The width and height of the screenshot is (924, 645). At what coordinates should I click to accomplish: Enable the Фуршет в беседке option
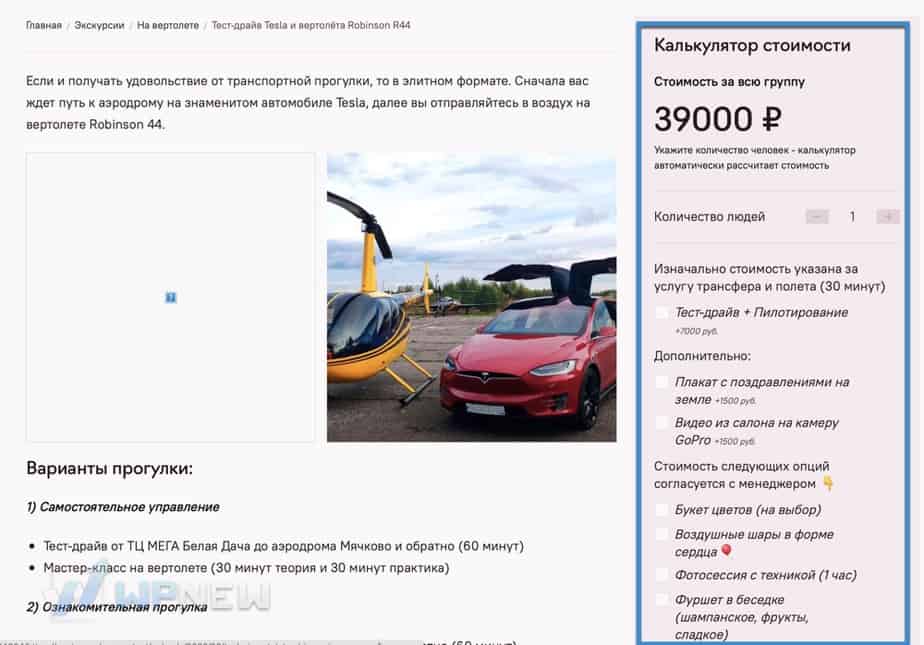662,600
